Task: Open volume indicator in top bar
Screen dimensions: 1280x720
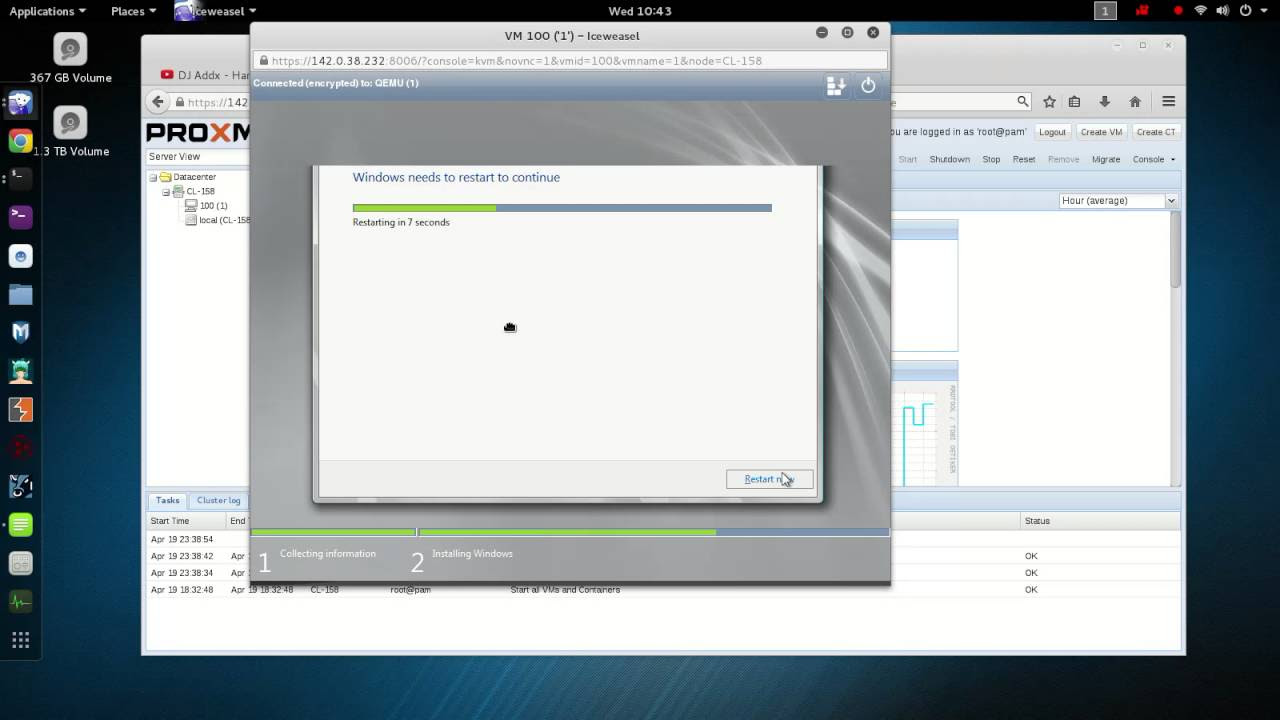Action: (x=1223, y=11)
